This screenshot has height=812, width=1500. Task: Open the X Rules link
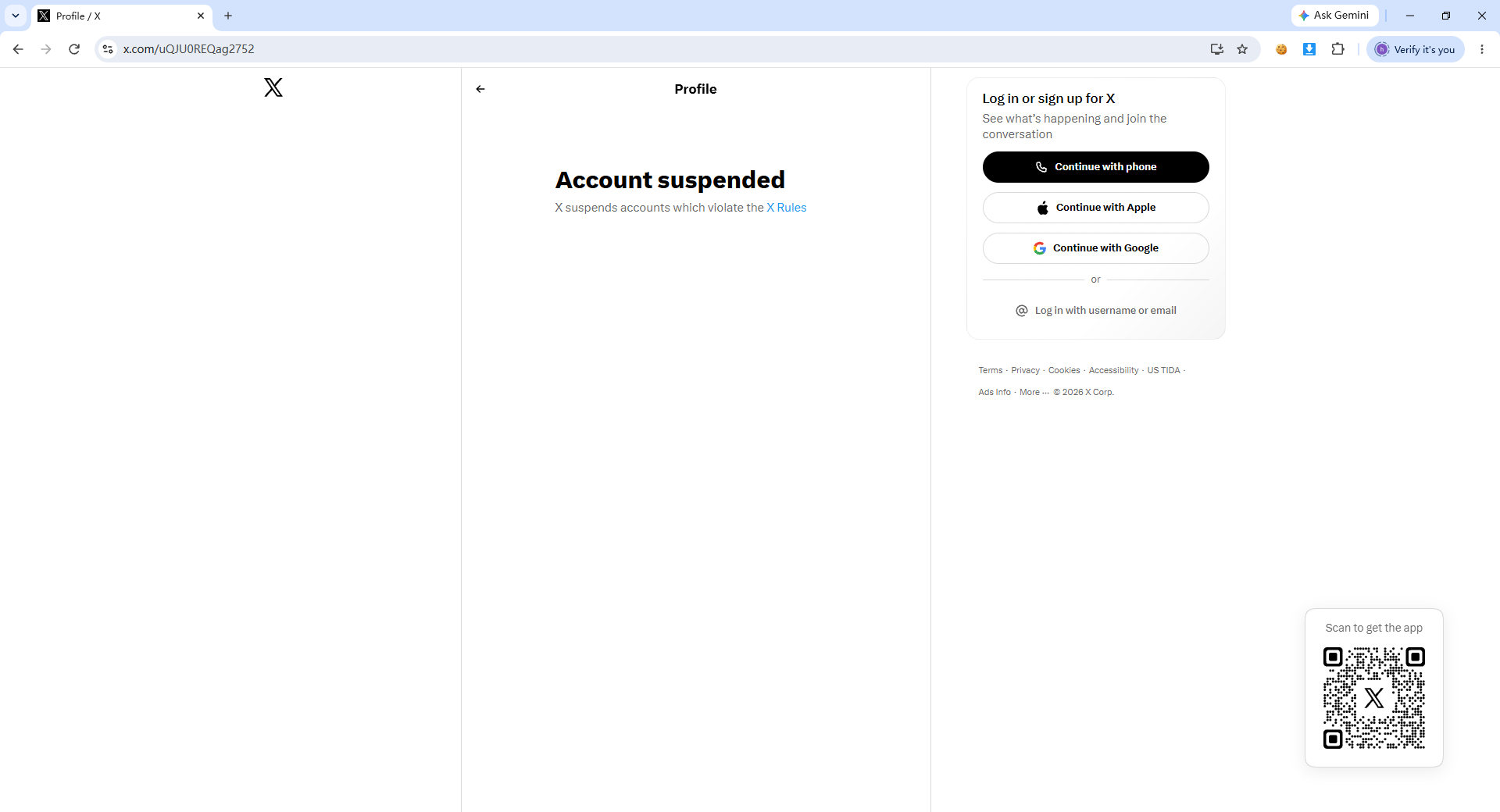(x=786, y=208)
